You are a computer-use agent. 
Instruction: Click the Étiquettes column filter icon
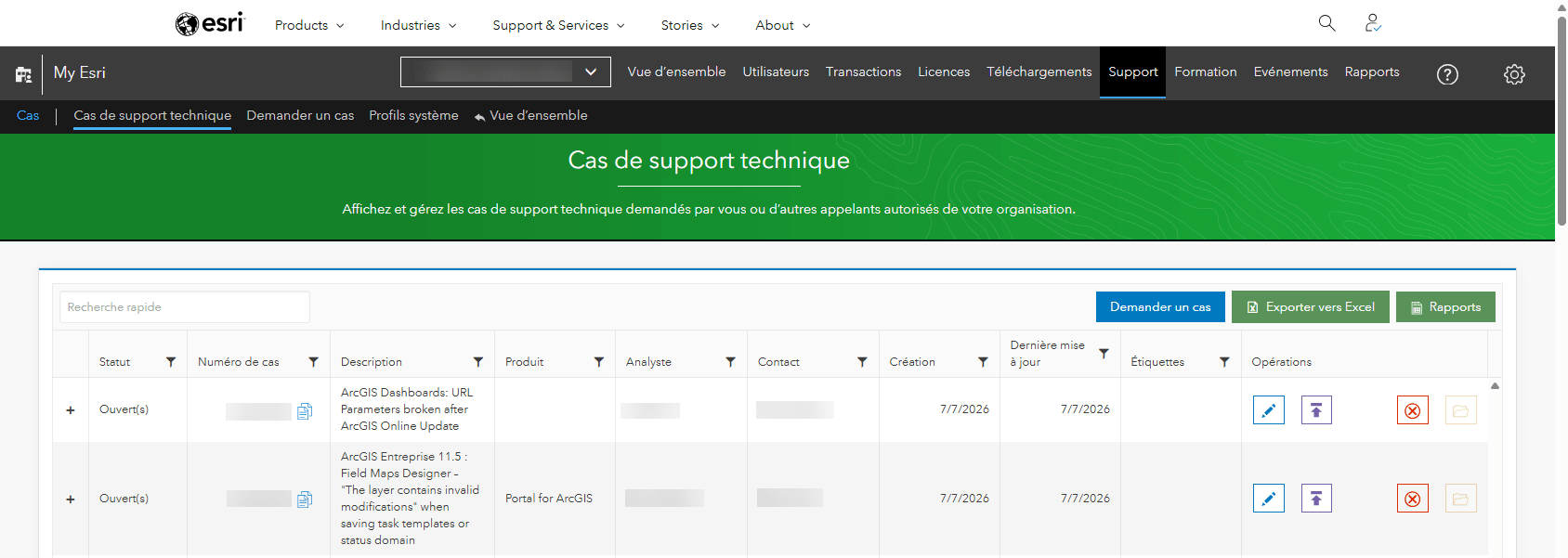coord(1225,362)
